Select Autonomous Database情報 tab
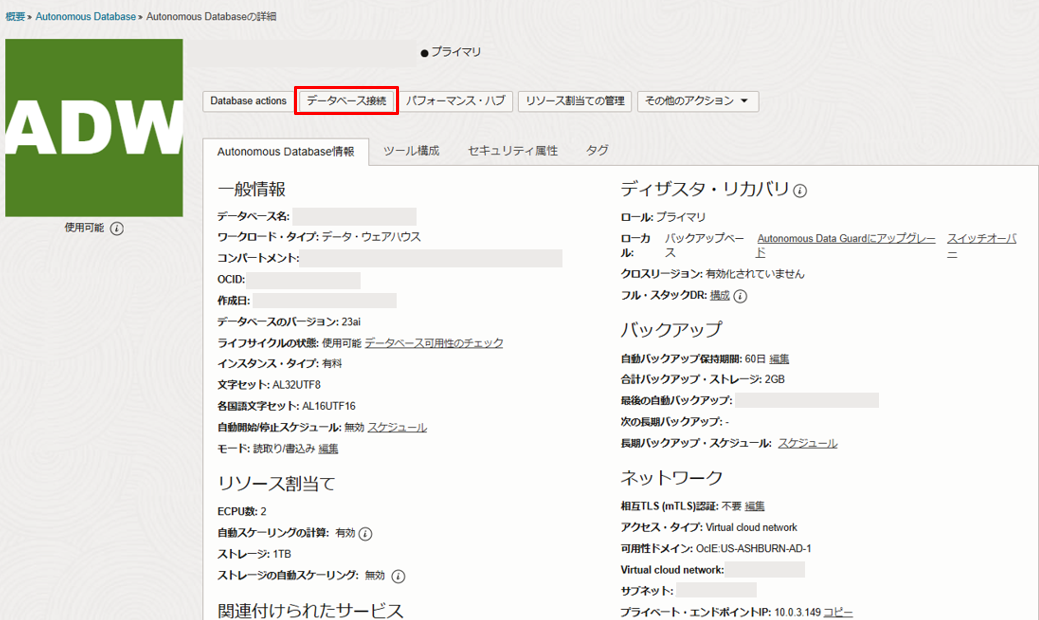1039x620 pixels. tap(286, 152)
